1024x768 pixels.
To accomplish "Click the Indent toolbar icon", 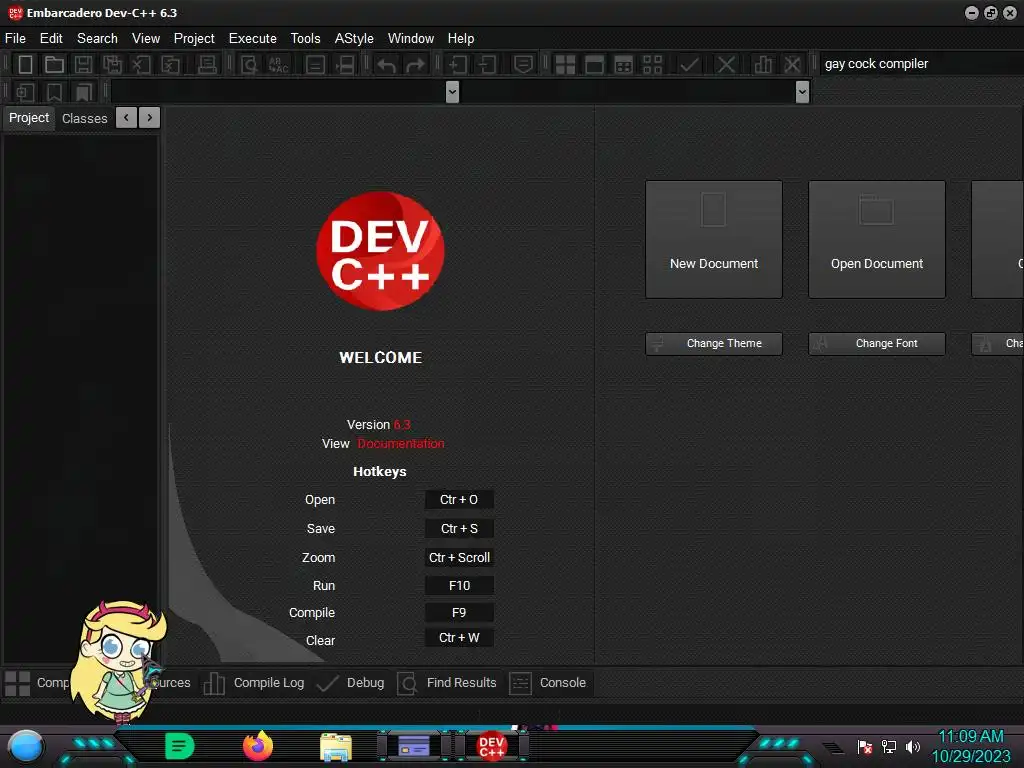I will pos(457,64).
